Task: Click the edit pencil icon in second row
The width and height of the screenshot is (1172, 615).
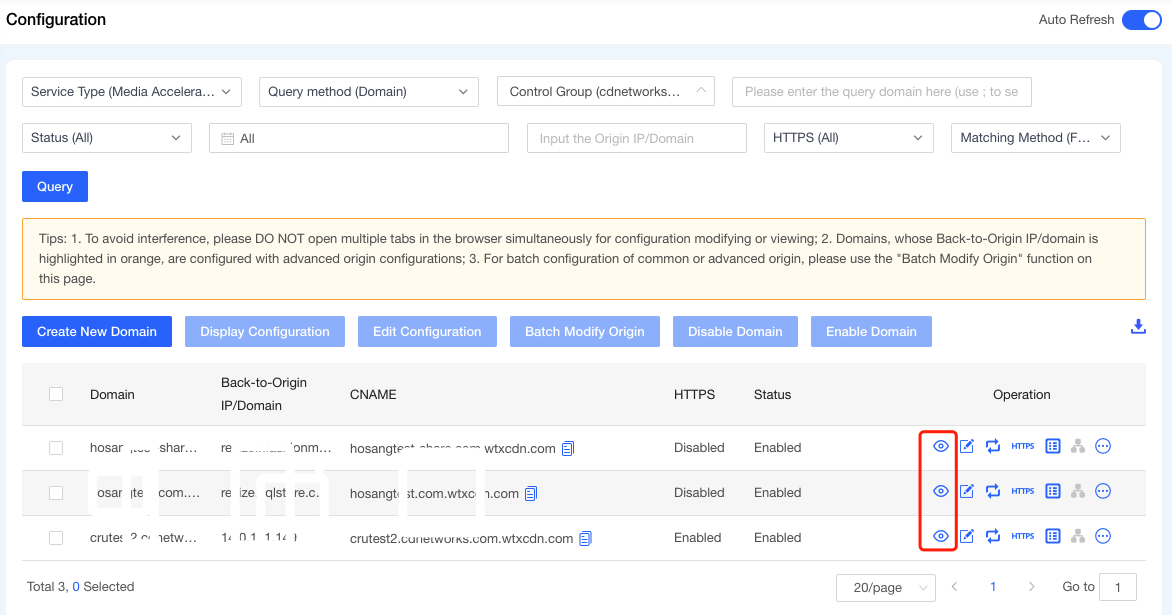Action: click(x=967, y=492)
